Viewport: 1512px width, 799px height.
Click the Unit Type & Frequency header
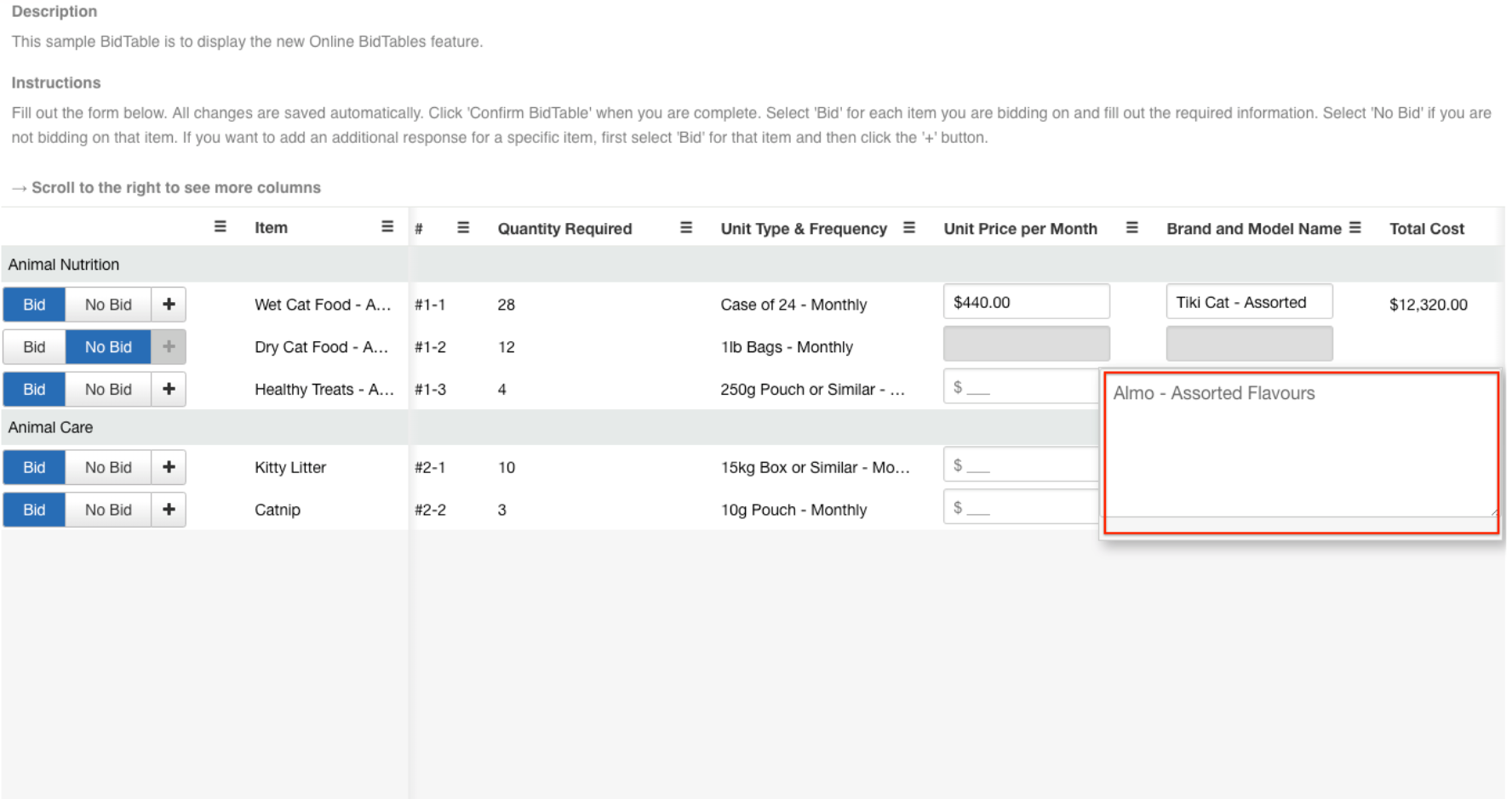point(804,229)
